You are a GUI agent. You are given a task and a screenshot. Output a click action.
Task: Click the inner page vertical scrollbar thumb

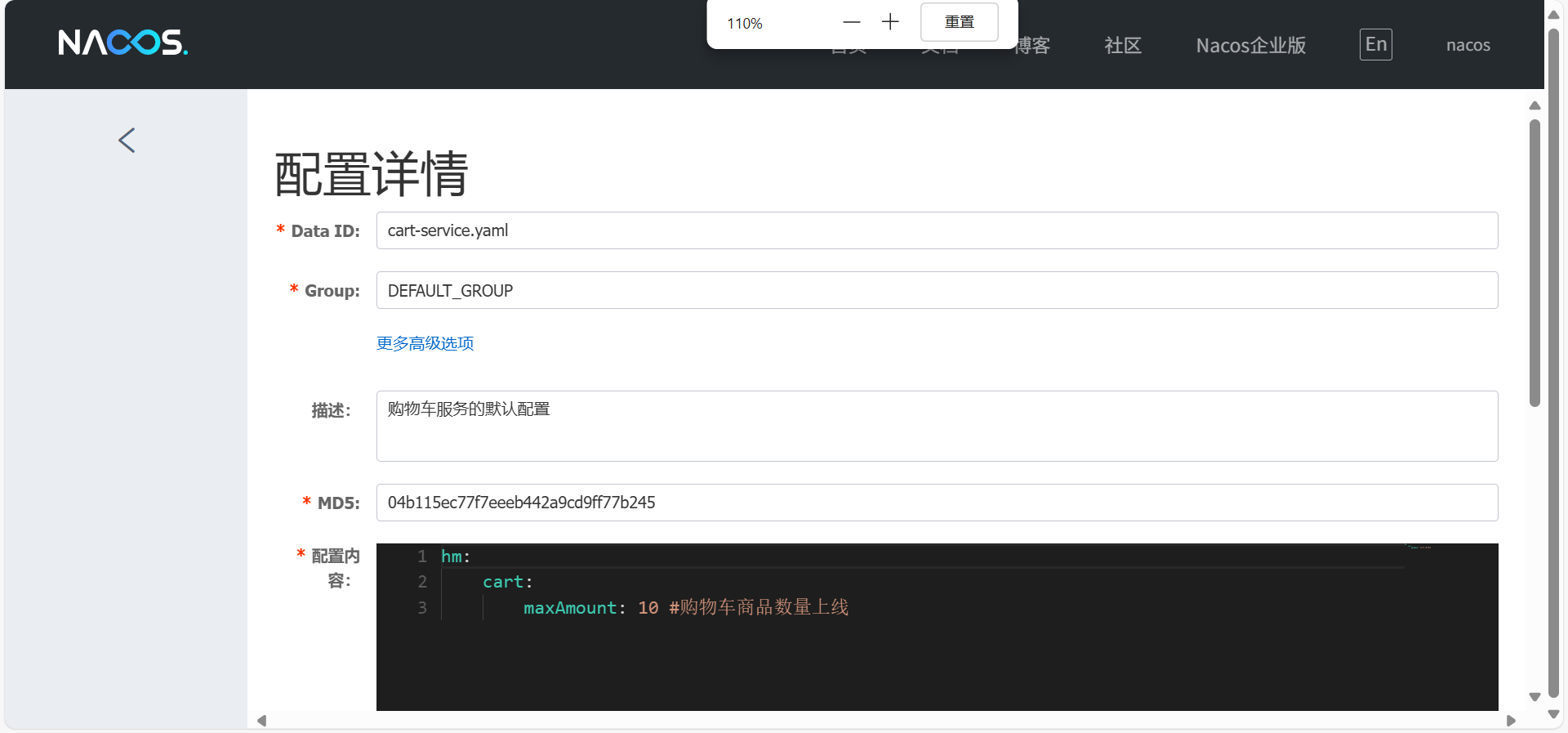click(1535, 263)
